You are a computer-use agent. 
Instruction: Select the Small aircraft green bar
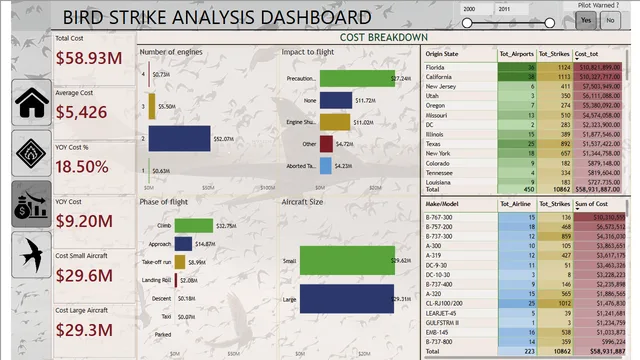point(347,260)
